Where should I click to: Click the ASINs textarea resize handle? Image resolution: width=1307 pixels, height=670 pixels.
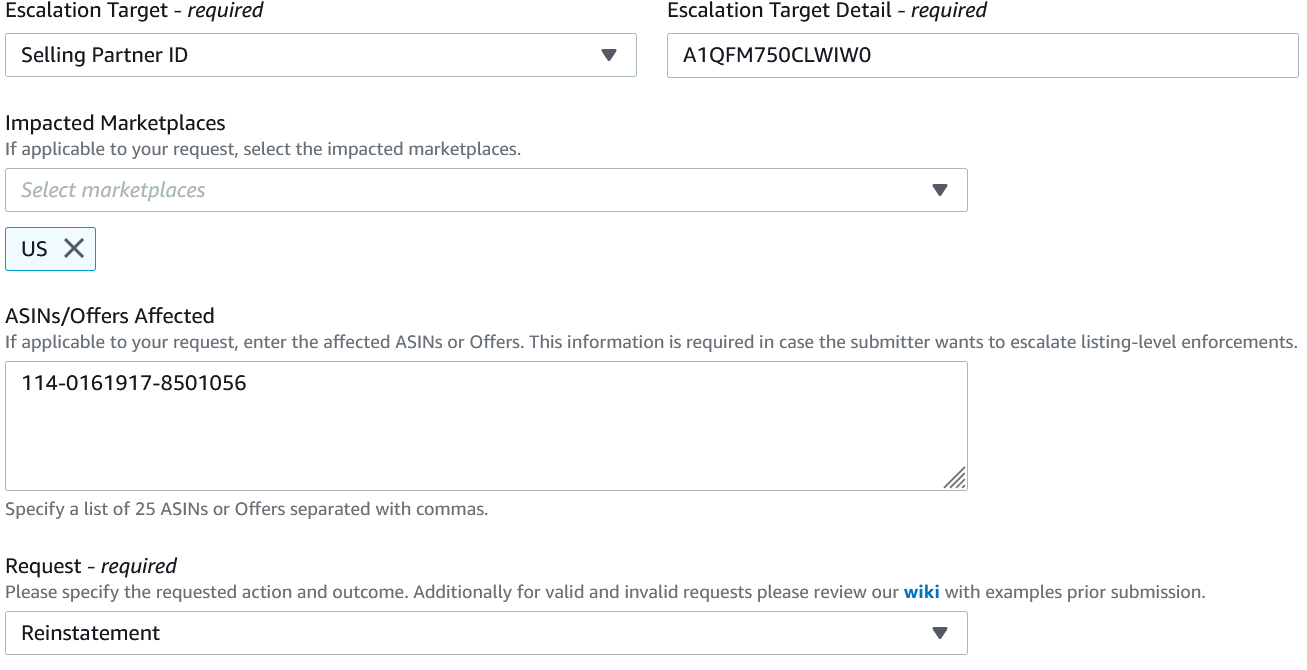point(955,478)
